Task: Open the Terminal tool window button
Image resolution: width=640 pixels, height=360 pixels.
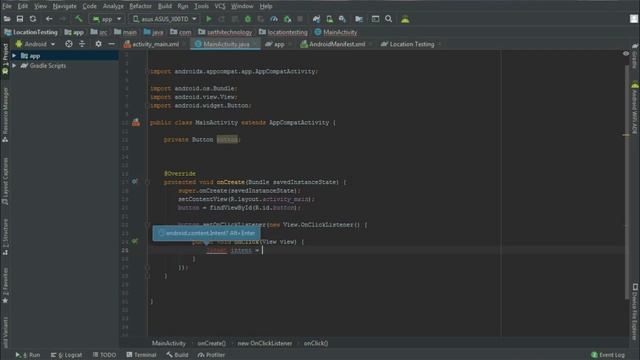Action: 141,355
